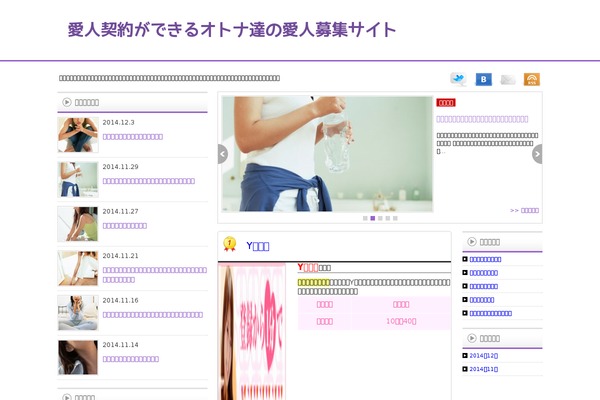Open thumbnail of the 2014.11.27 post
This screenshot has width=600, height=400.
click(78, 224)
